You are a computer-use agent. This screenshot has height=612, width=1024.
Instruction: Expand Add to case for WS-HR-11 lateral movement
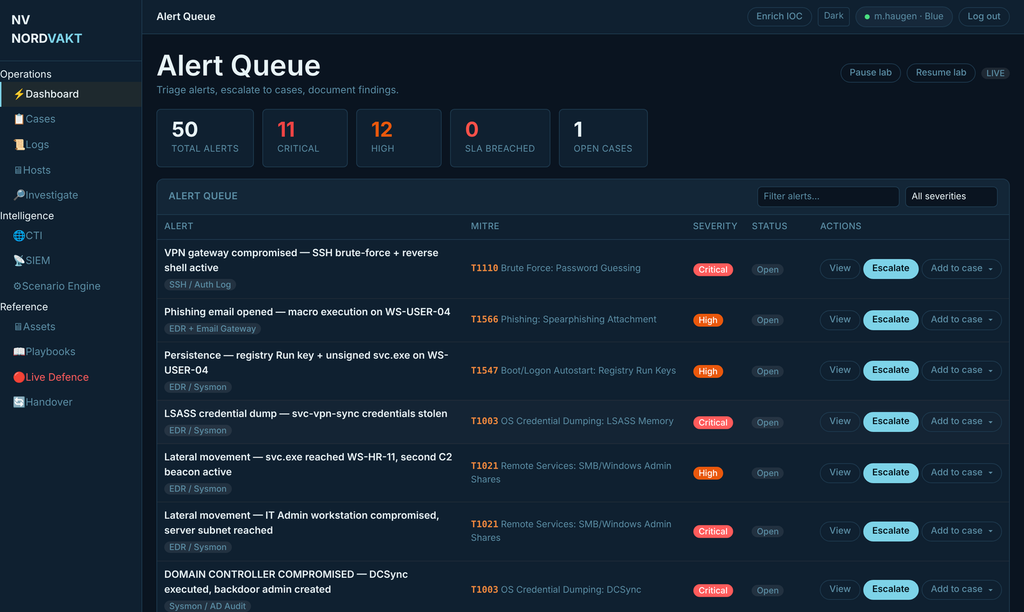pos(961,472)
